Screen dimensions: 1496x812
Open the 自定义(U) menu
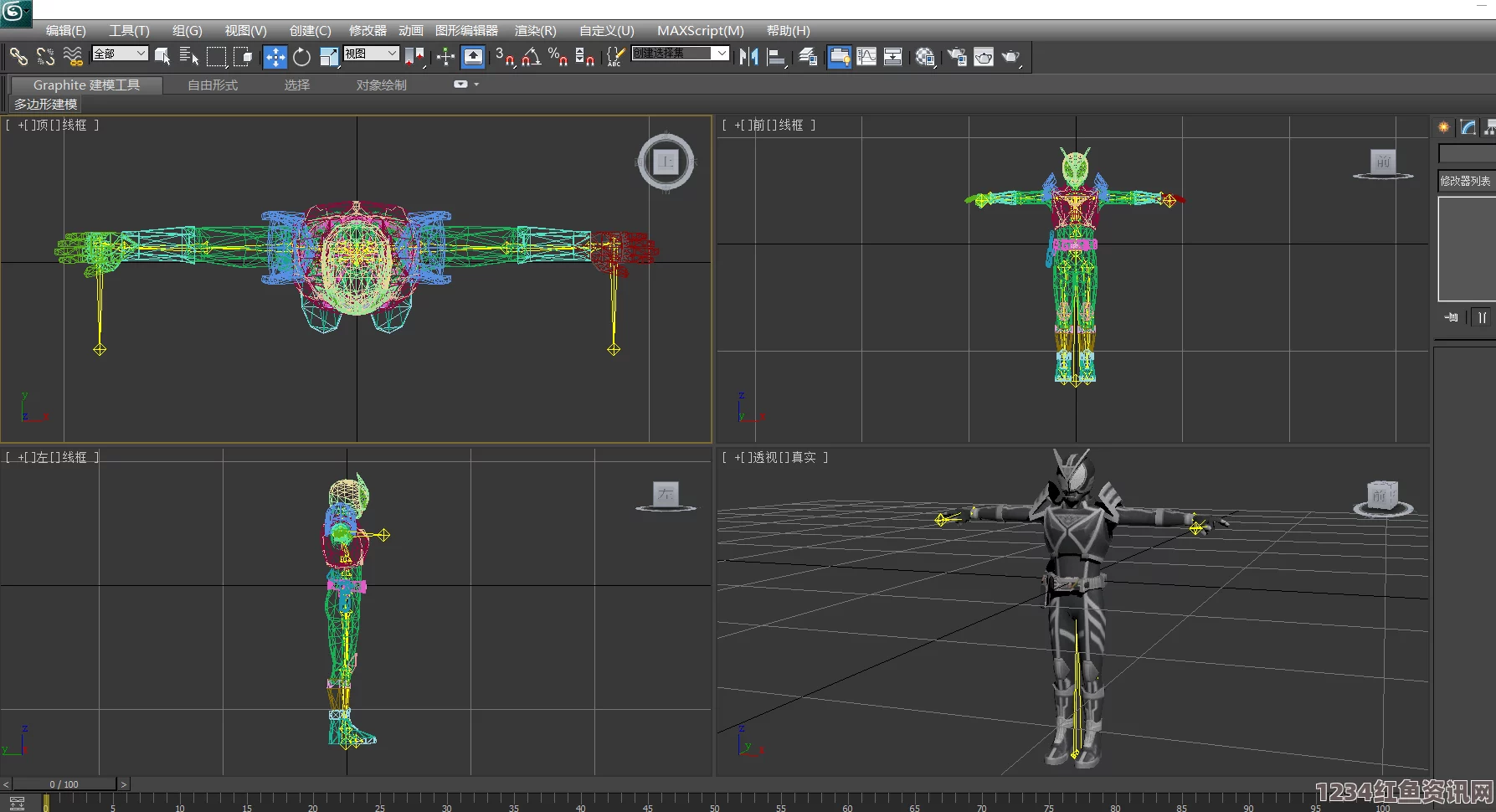(x=607, y=30)
